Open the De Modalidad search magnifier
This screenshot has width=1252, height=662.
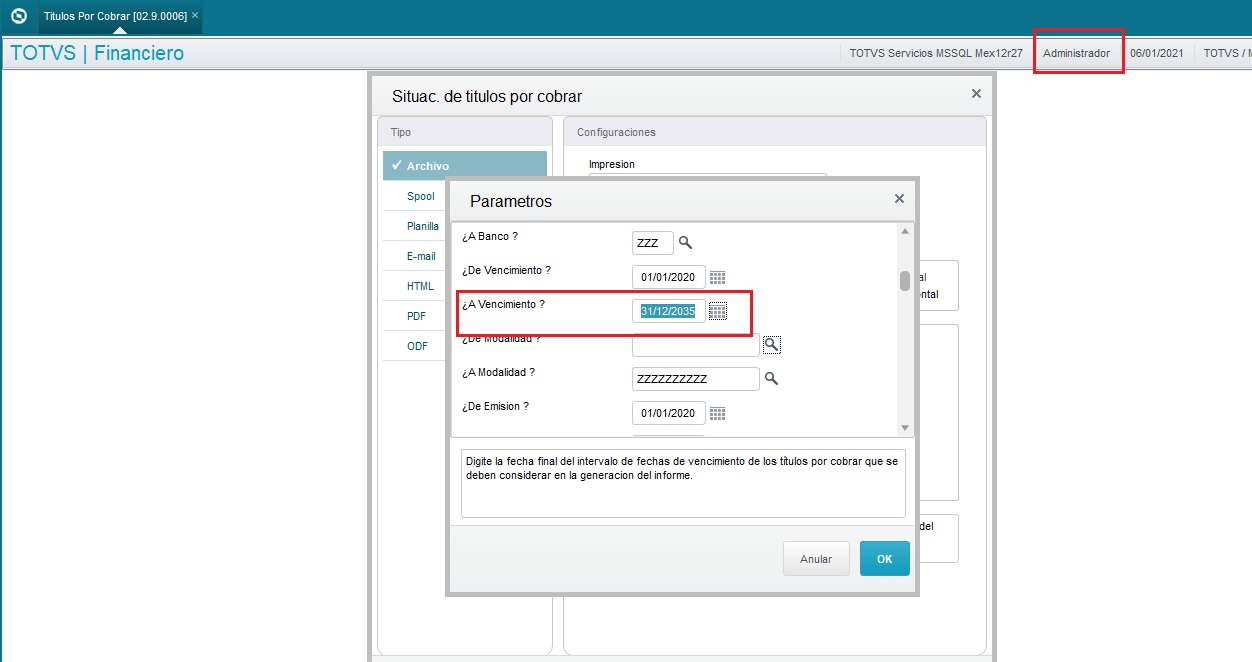771,345
